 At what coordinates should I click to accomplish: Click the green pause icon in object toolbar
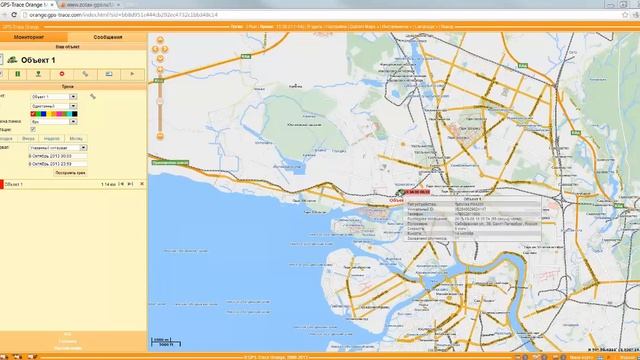(x=18, y=74)
